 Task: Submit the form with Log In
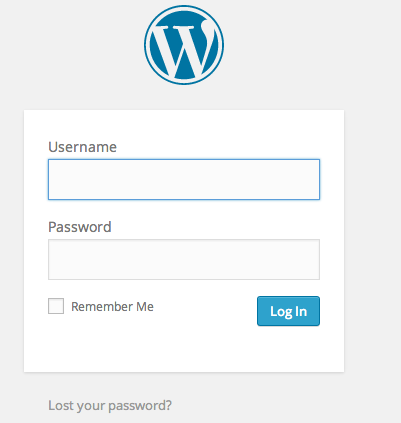click(x=288, y=311)
